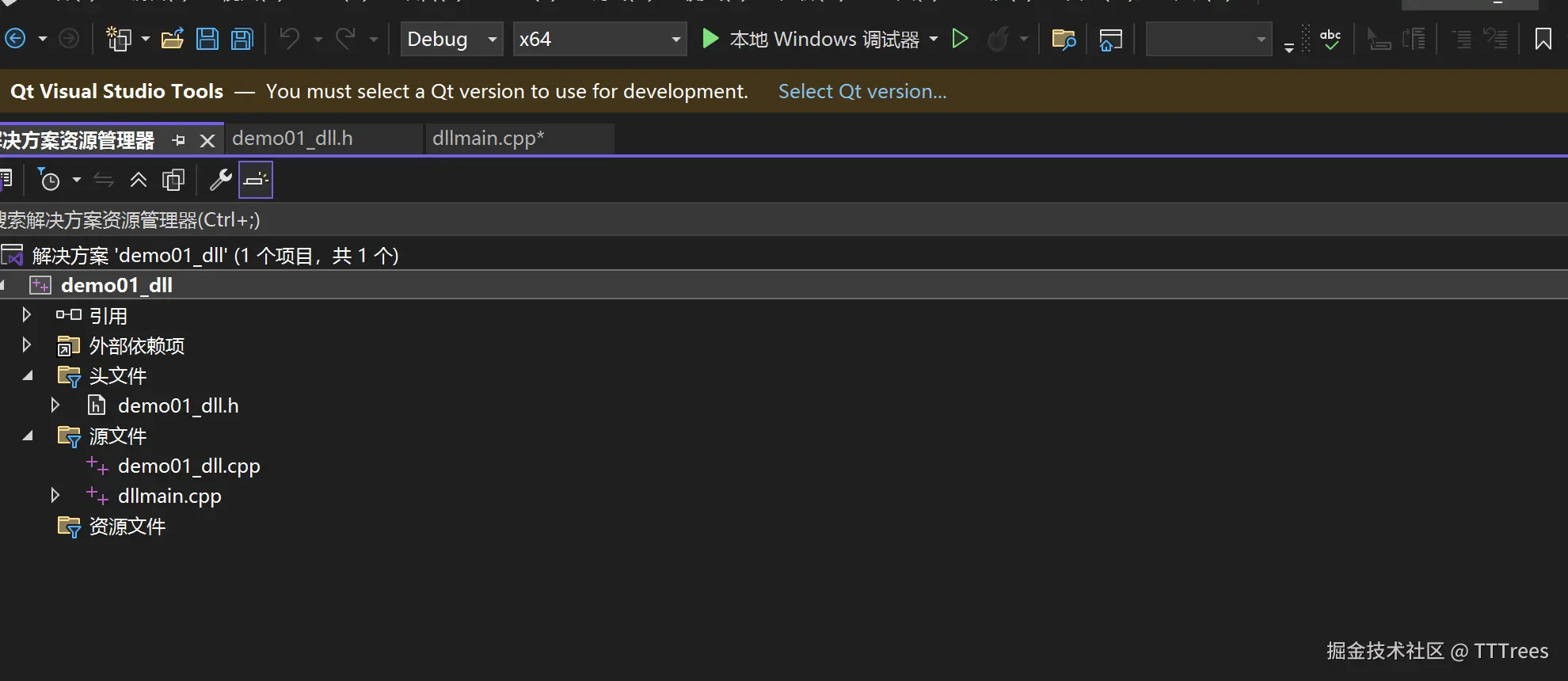Toggle the Preview Selected Items button

coord(255,180)
